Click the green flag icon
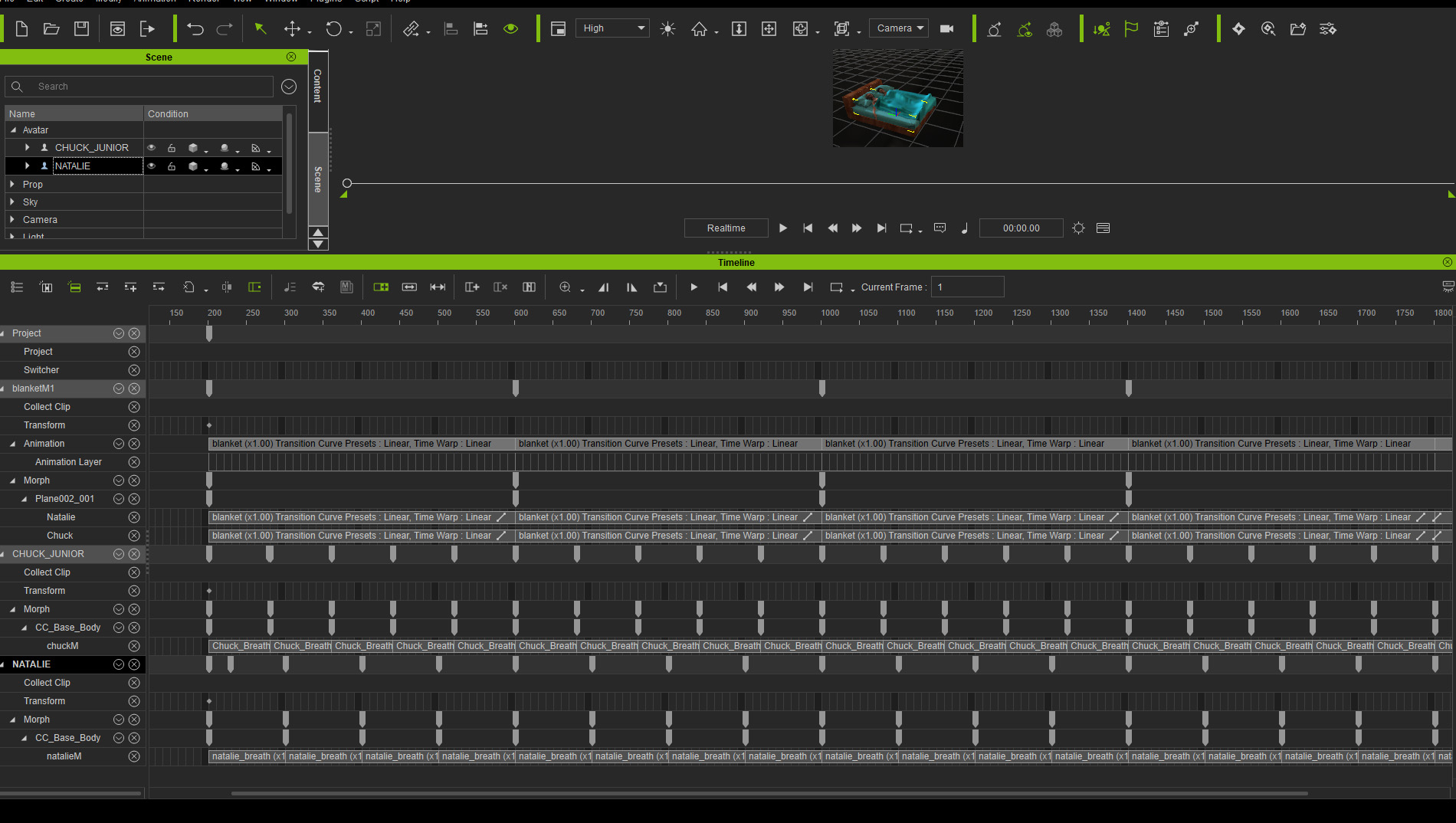 pyautogui.click(x=1131, y=28)
